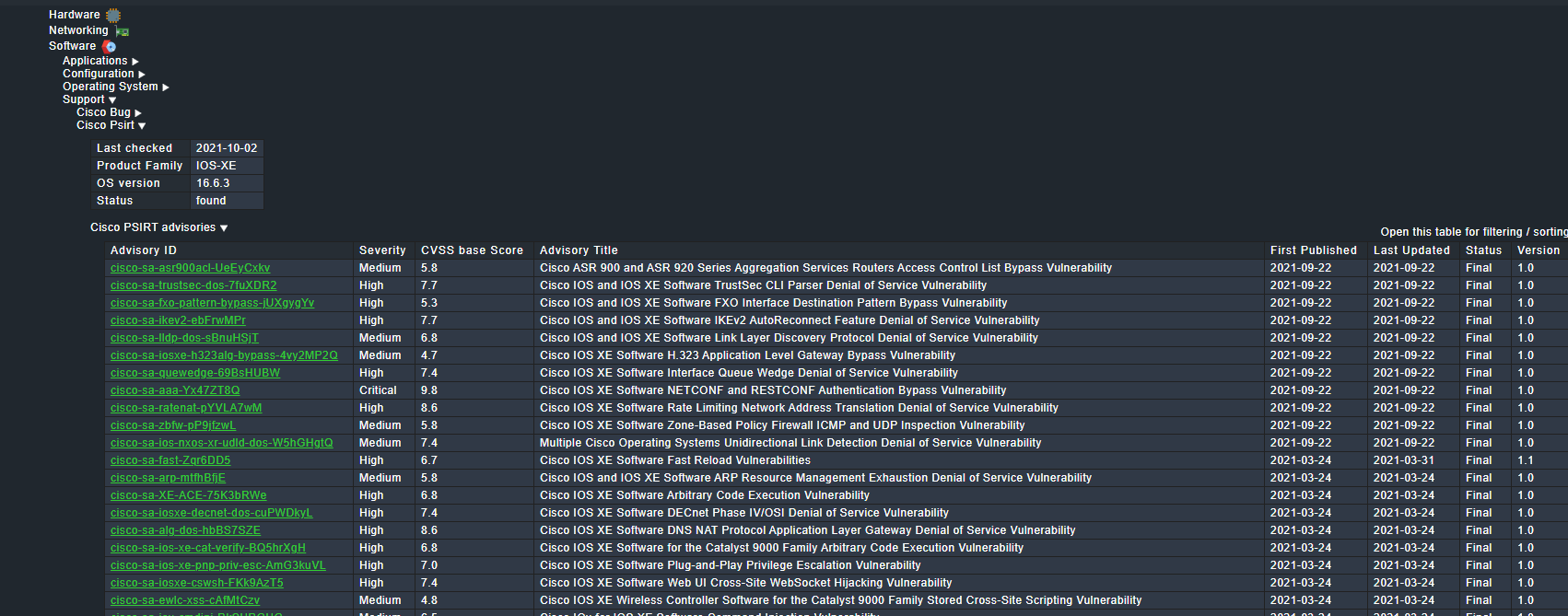Collapse the Cisco PSIRT advisories section
The image size is (1568, 616).
click(x=224, y=228)
